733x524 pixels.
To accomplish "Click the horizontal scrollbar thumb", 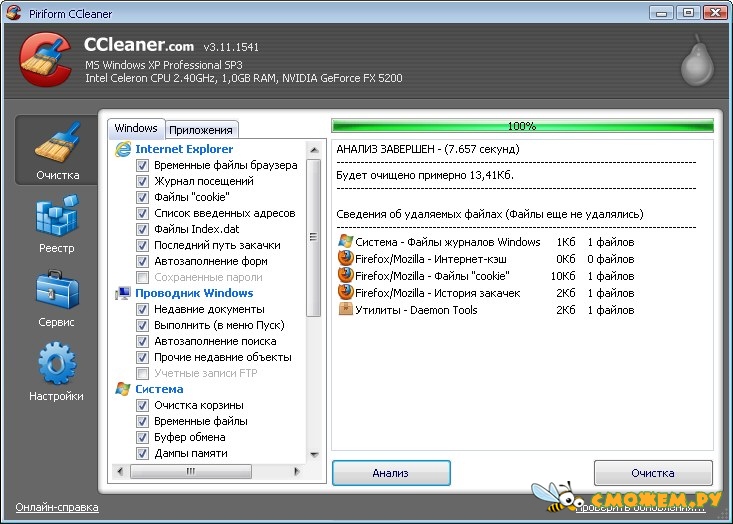I will [191, 471].
